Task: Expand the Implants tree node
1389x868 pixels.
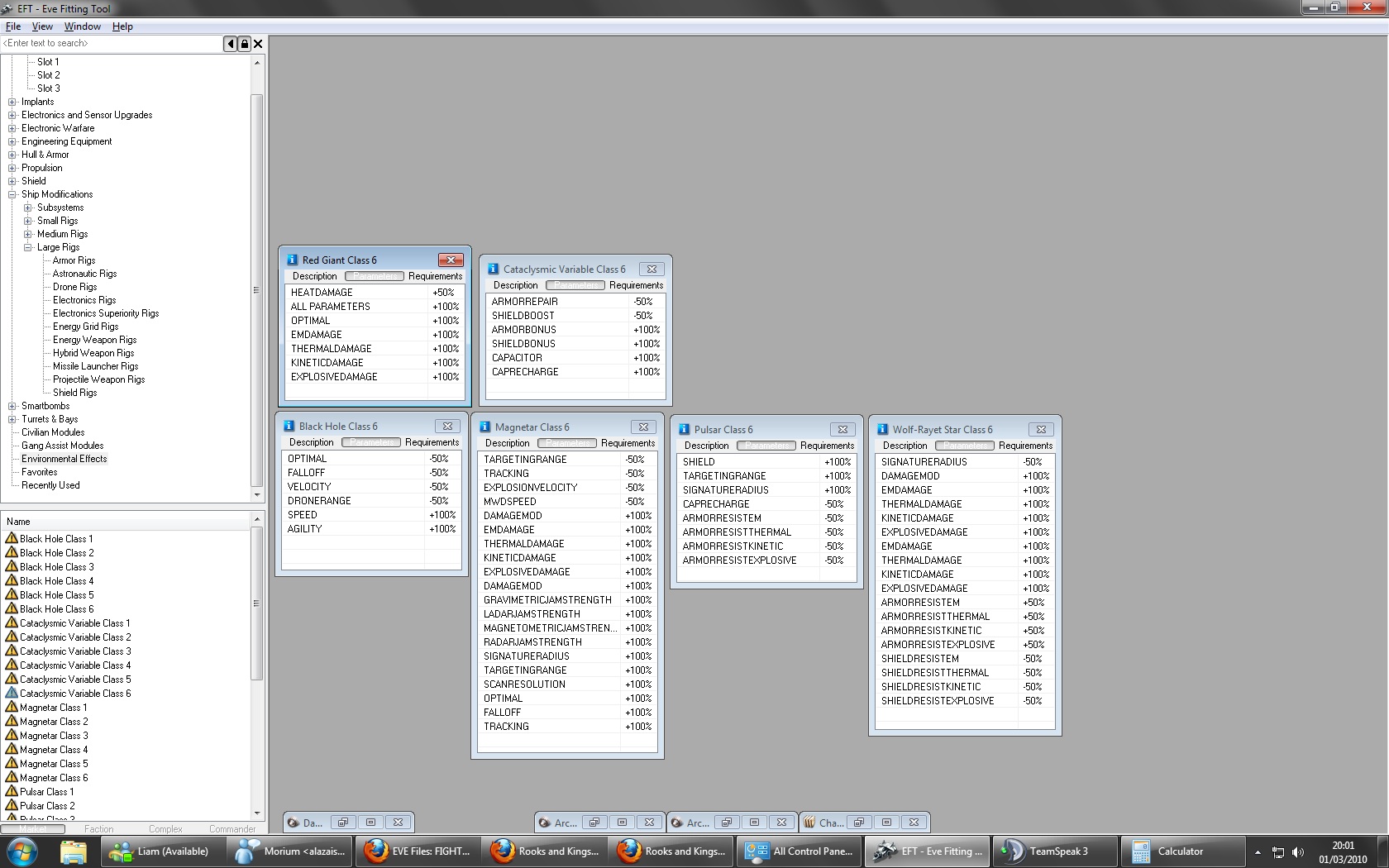Action: (12, 102)
